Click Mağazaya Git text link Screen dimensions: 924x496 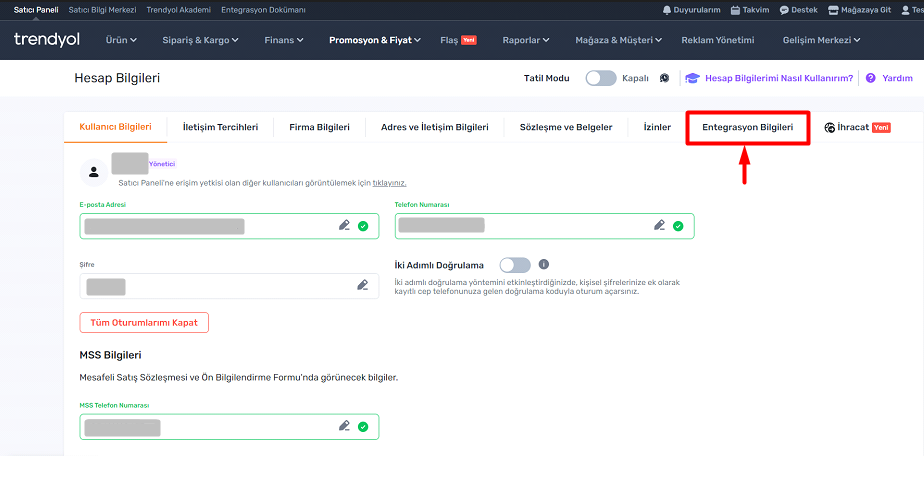[x=866, y=10]
